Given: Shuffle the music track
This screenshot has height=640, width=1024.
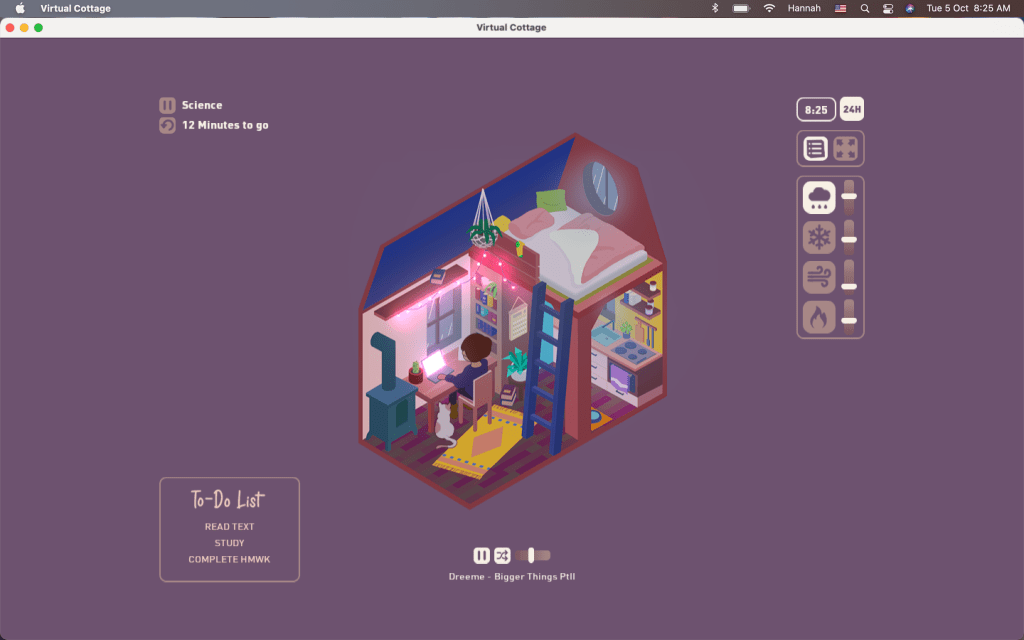Looking at the screenshot, I should [x=502, y=555].
